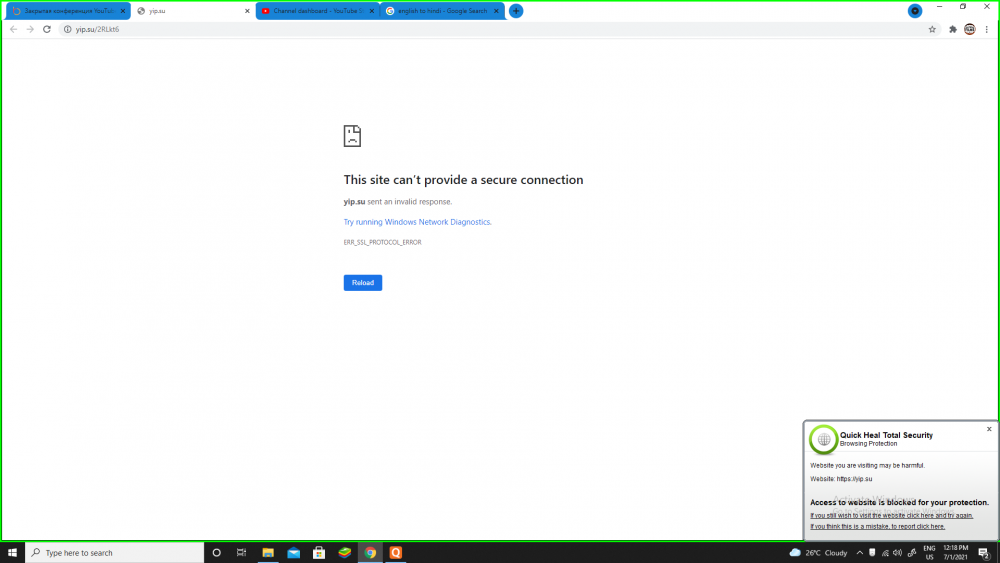Open Chrome three-dot menu

click(986, 29)
